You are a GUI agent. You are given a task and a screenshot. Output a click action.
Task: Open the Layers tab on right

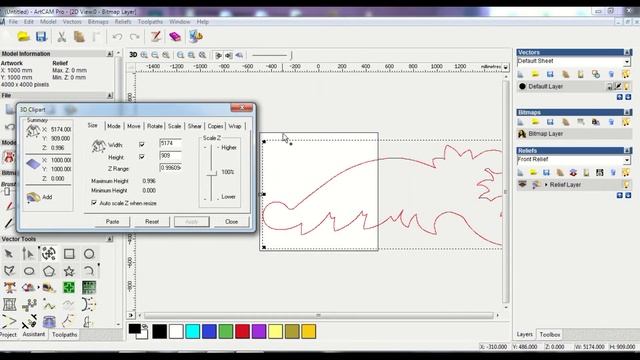coord(524,334)
